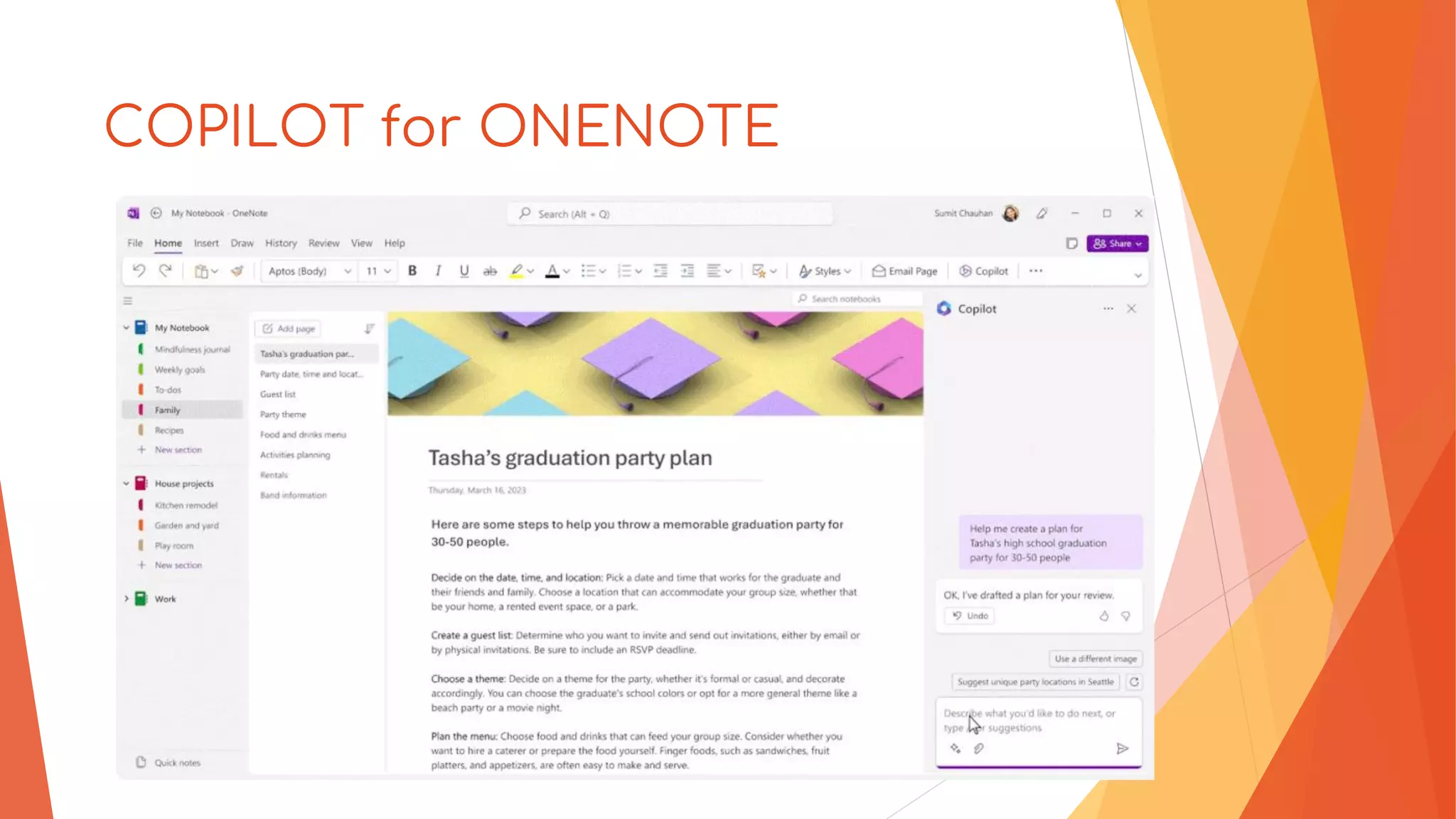Apply yellow text highlight color
1456x819 pixels.
[x=517, y=271]
